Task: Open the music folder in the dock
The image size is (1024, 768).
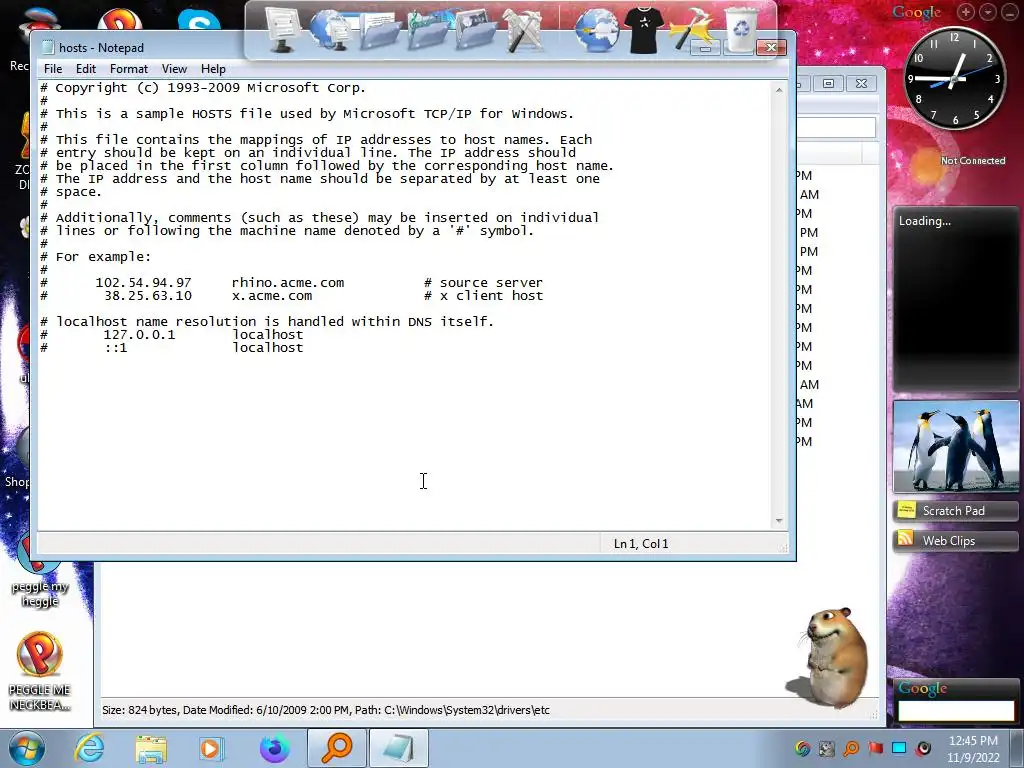Action: pyautogui.click(x=428, y=29)
